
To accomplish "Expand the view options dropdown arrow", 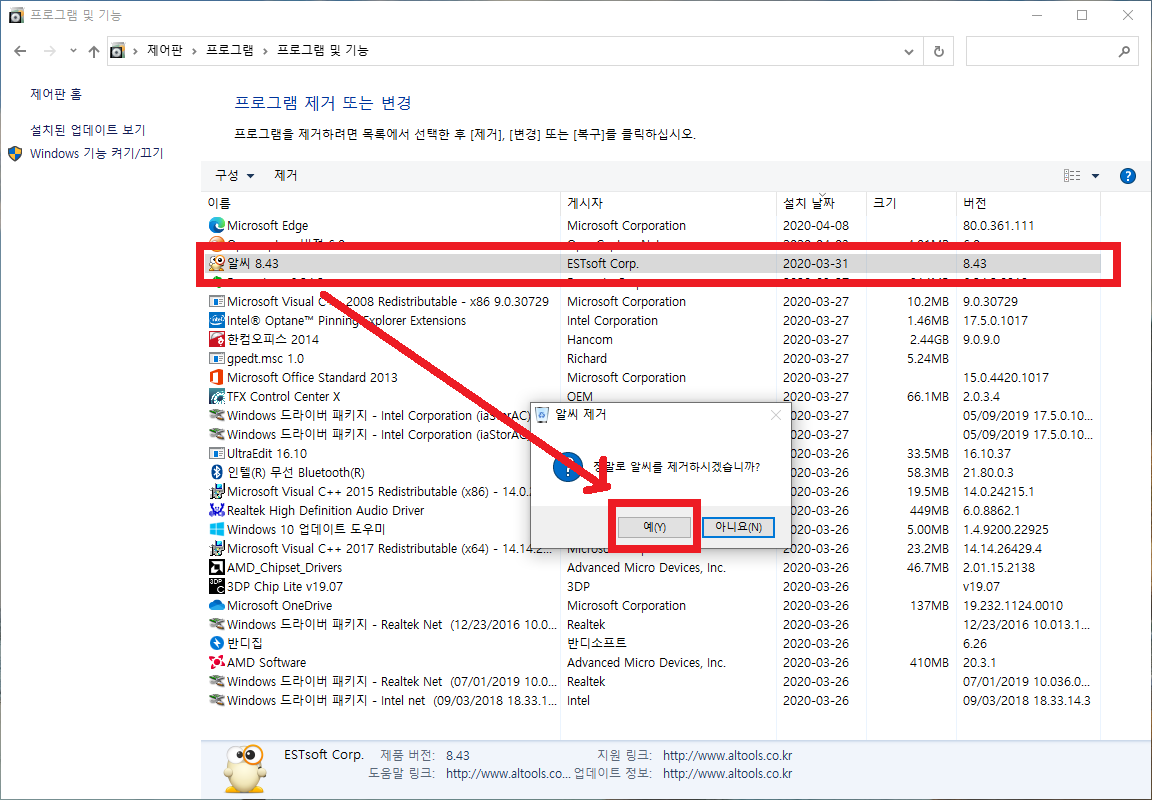I will [1095, 176].
